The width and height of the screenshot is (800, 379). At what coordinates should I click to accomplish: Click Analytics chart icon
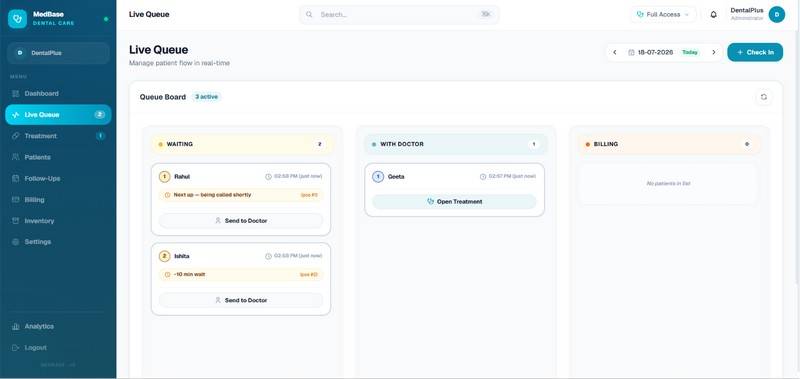(x=15, y=326)
